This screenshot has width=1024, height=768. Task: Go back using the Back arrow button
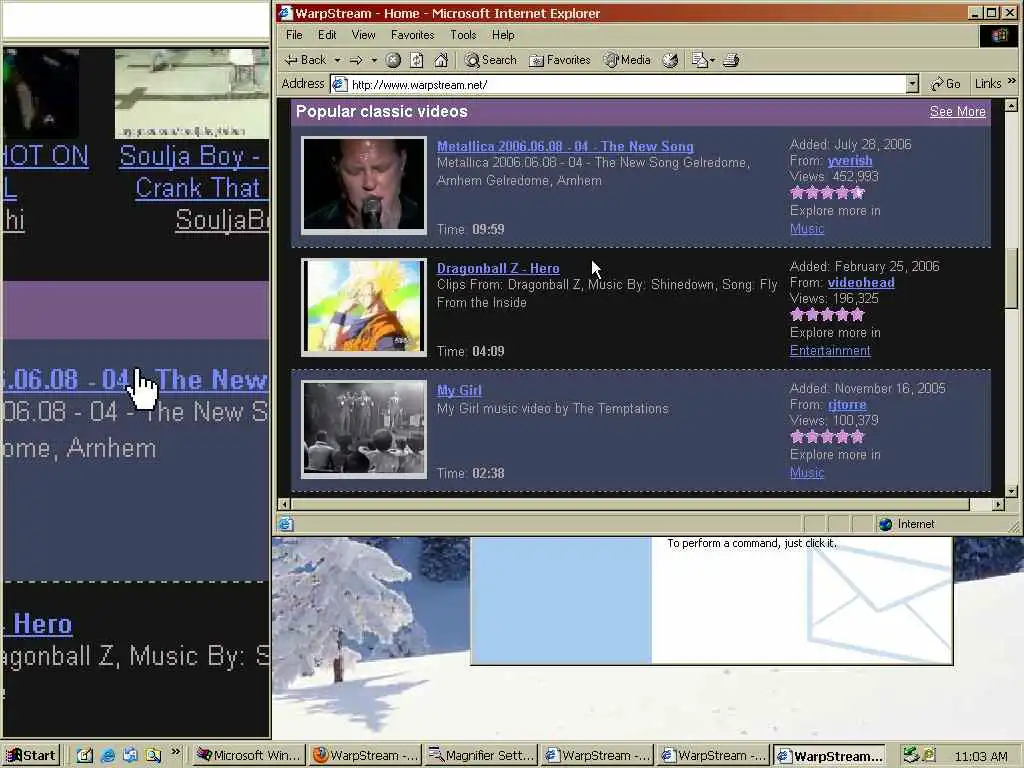(x=305, y=60)
